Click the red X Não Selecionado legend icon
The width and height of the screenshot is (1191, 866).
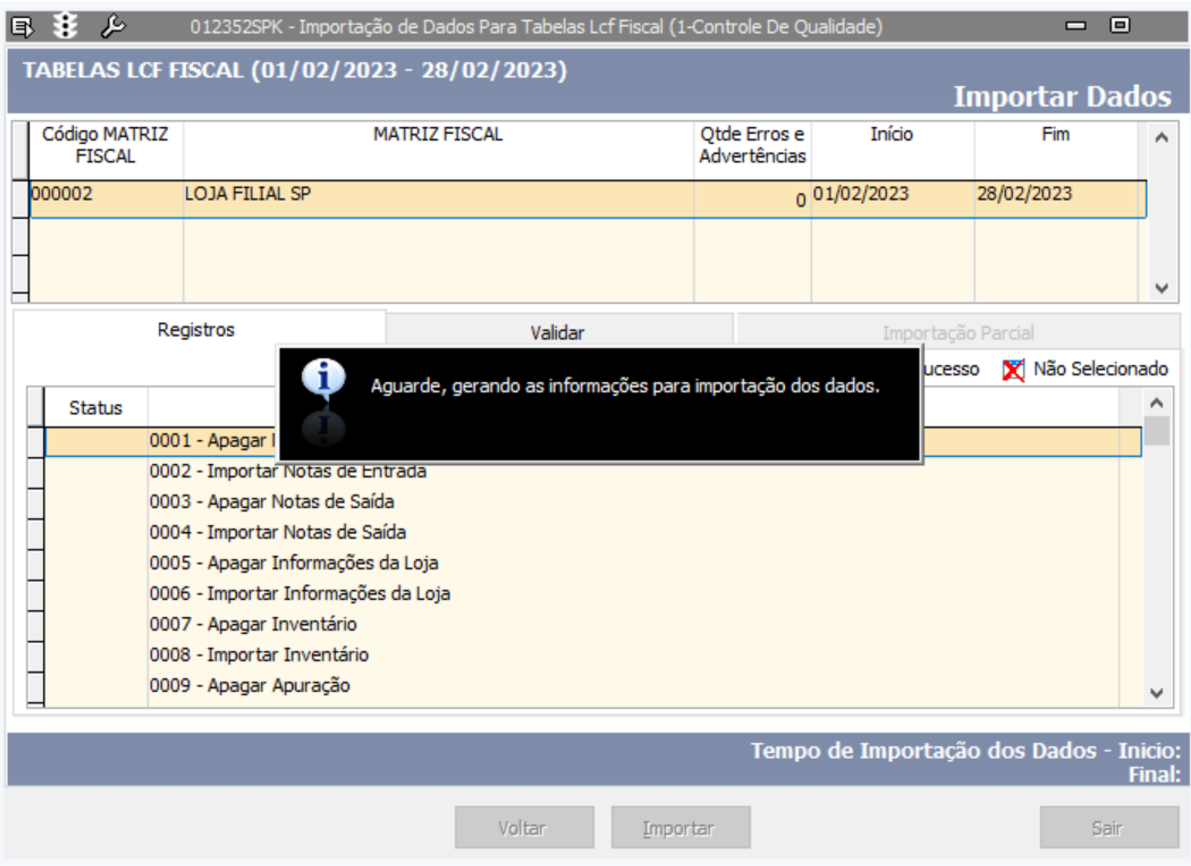[x=1013, y=370]
